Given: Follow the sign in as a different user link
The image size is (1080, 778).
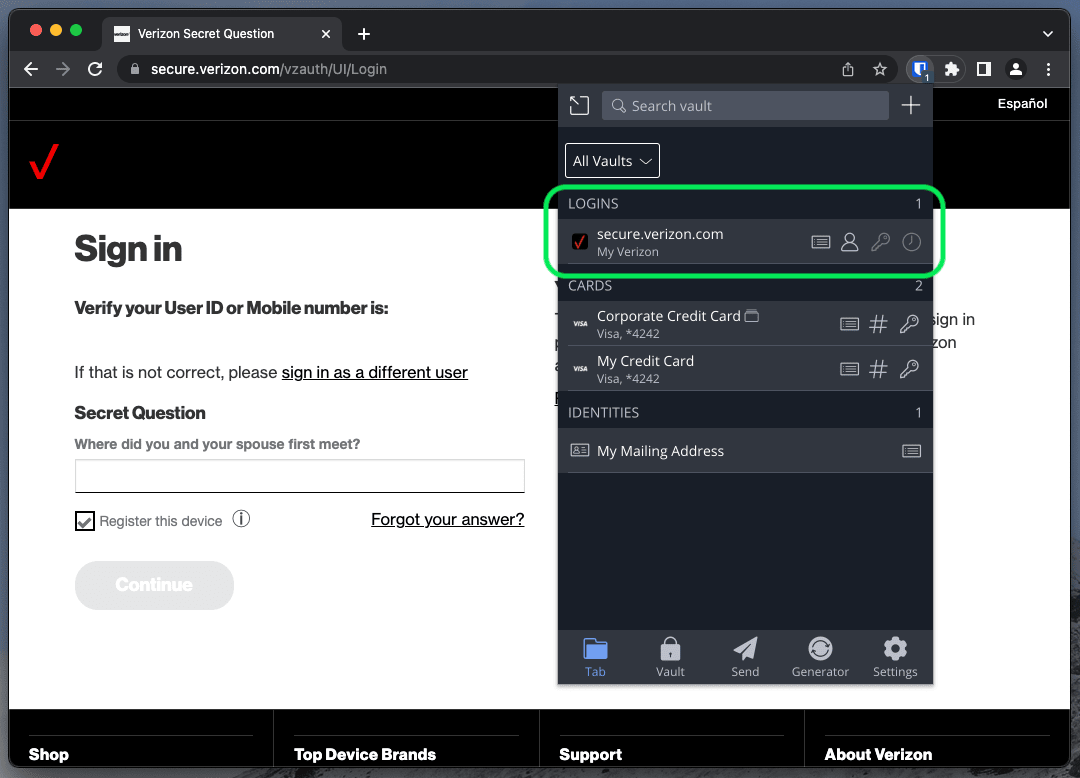Looking at the screenshot, I should (x=375, y=372).
